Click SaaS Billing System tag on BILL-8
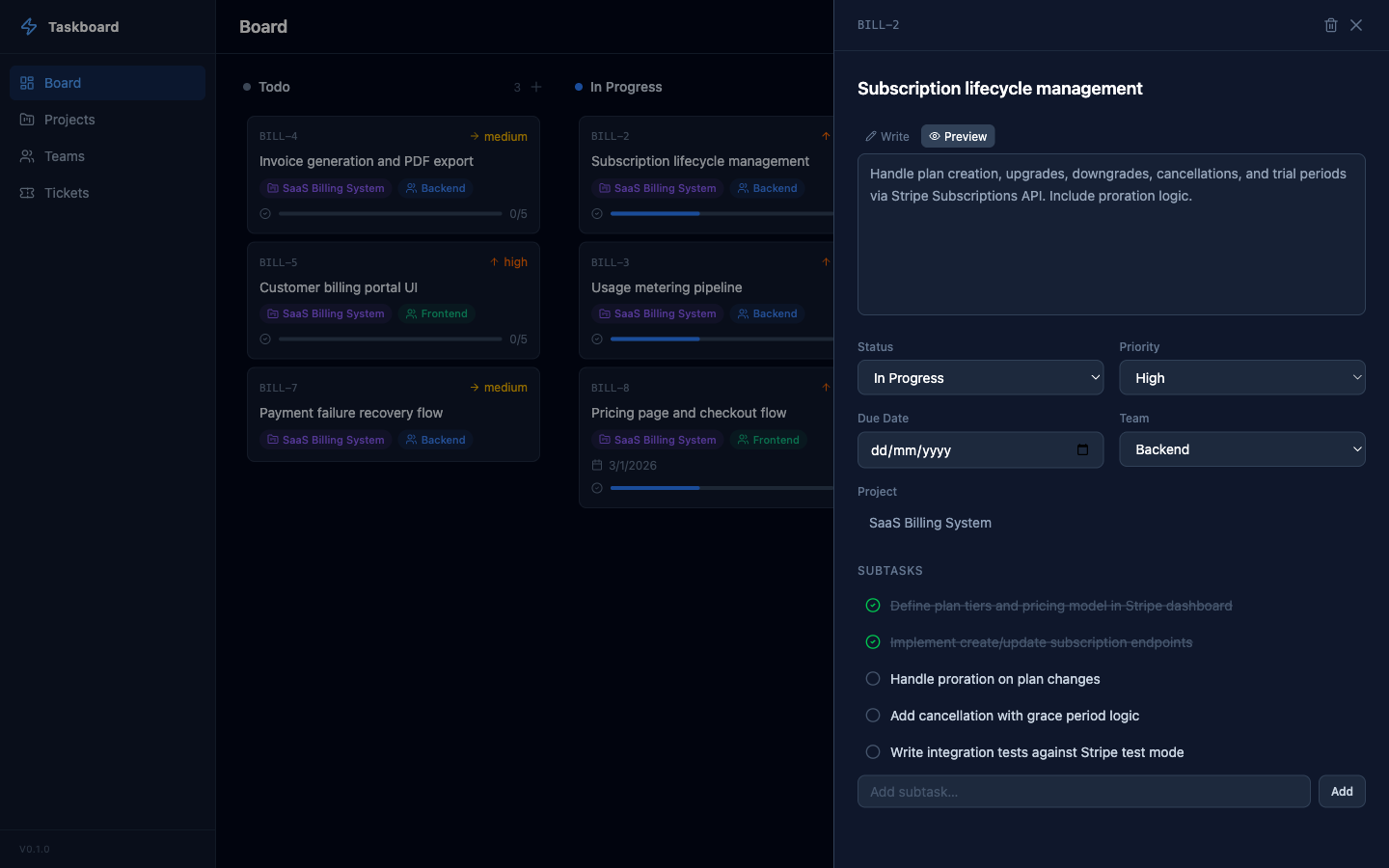Screen dimensions: 1389x868 (657, 440)
